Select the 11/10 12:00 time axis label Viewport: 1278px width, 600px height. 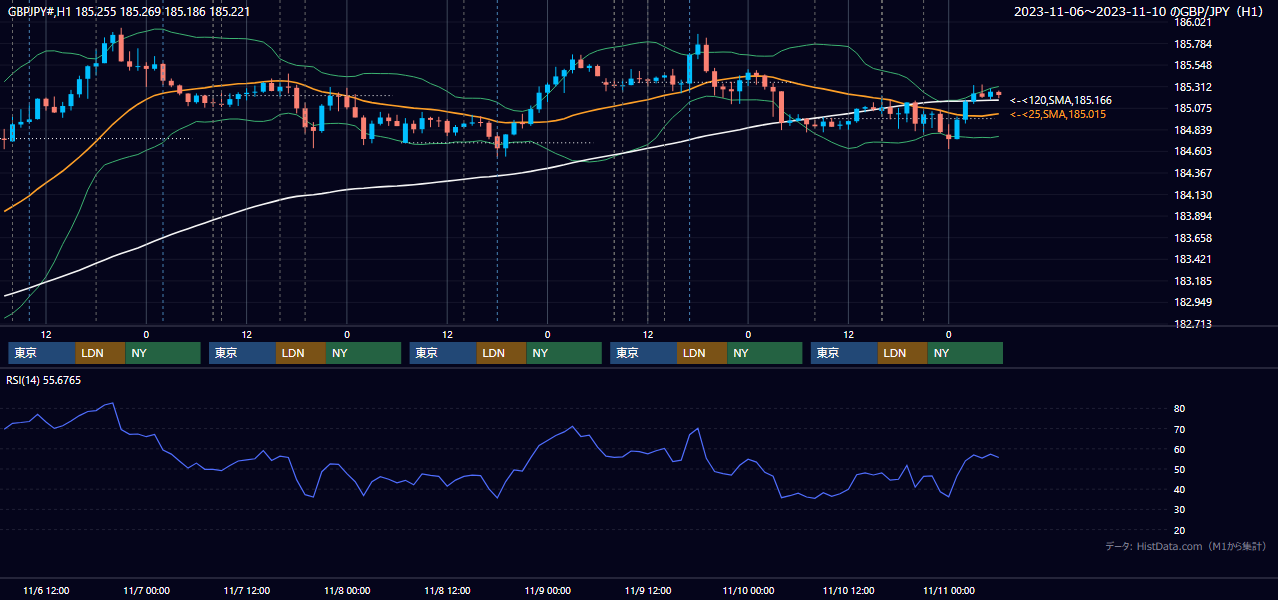click(x=849, y=590)
